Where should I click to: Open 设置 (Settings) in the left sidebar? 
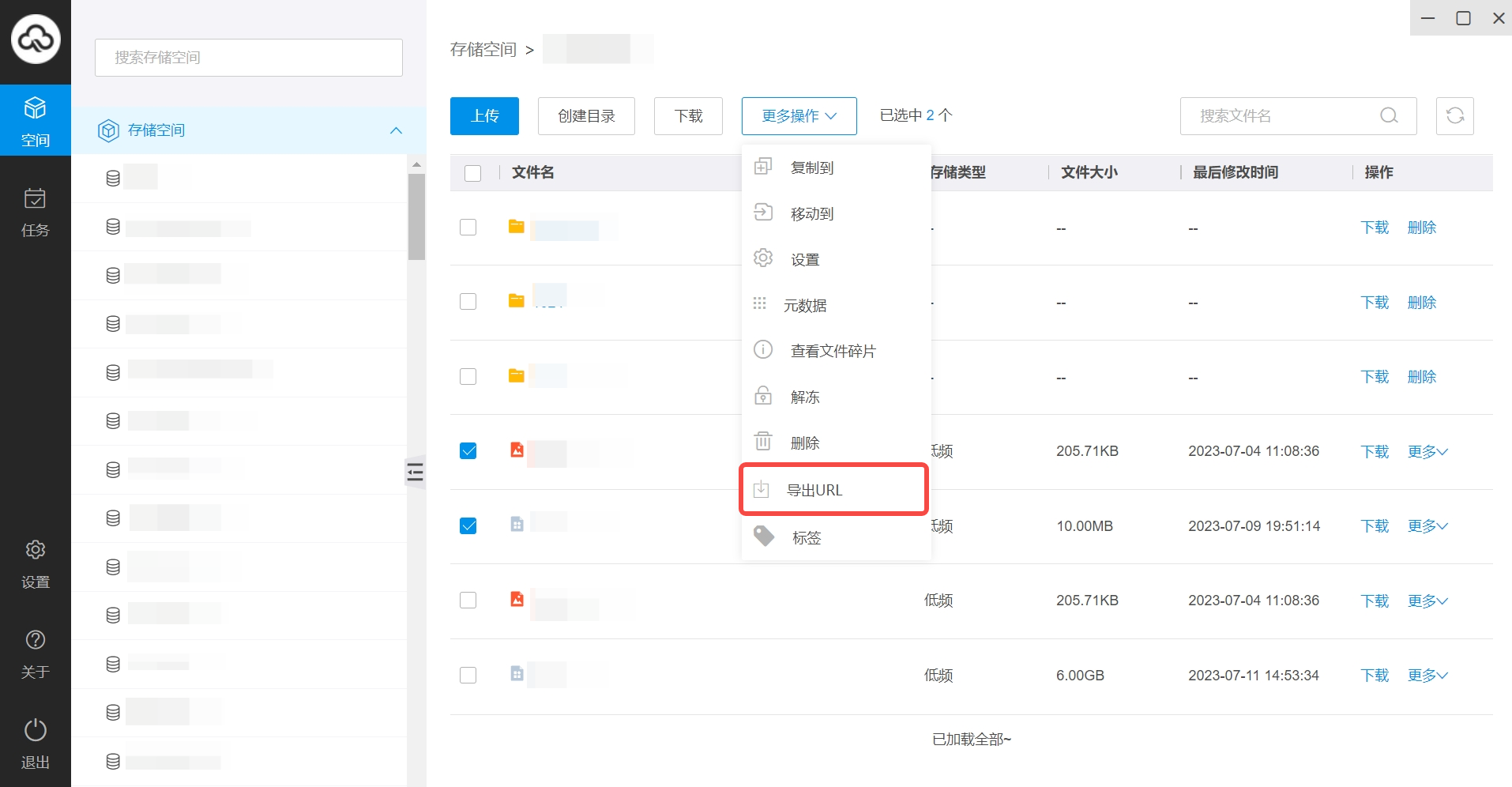click(x=36, y=563)
